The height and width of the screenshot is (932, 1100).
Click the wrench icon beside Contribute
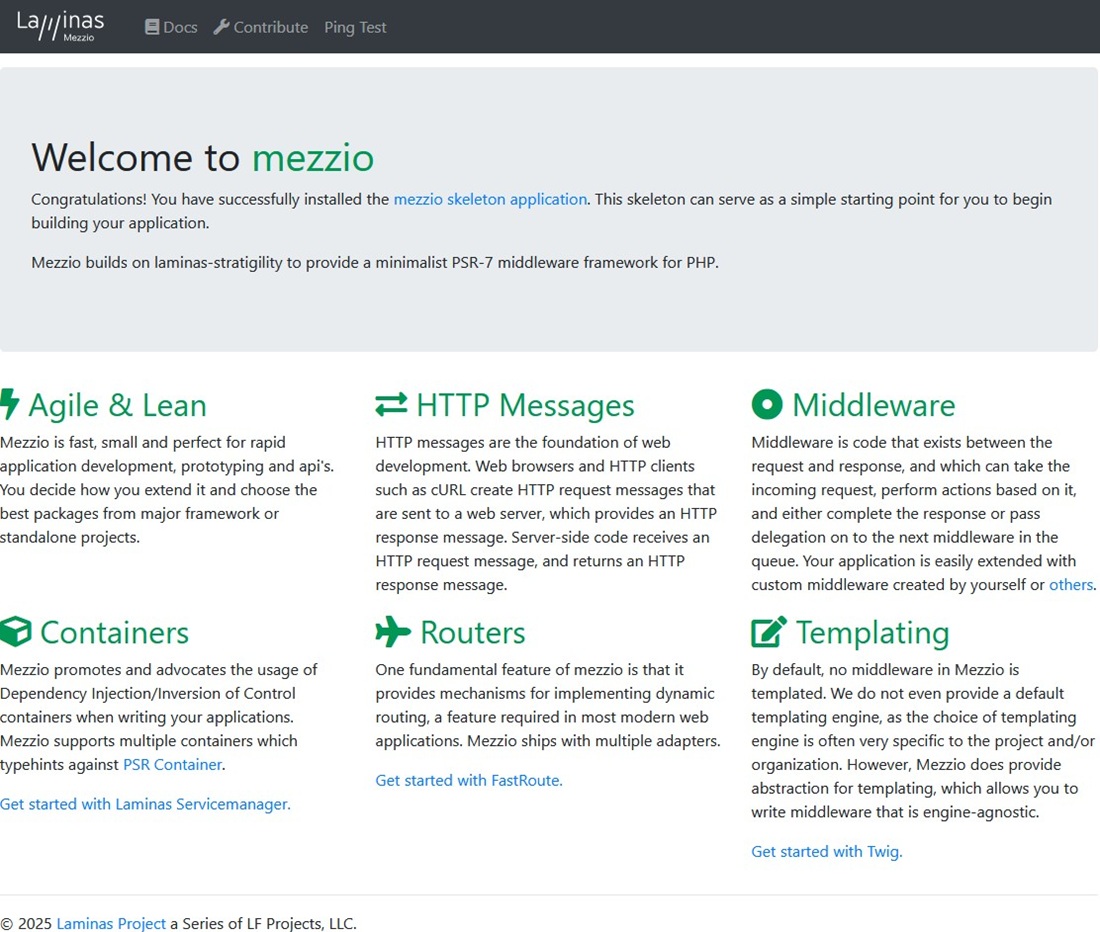[x=221, y=27]
